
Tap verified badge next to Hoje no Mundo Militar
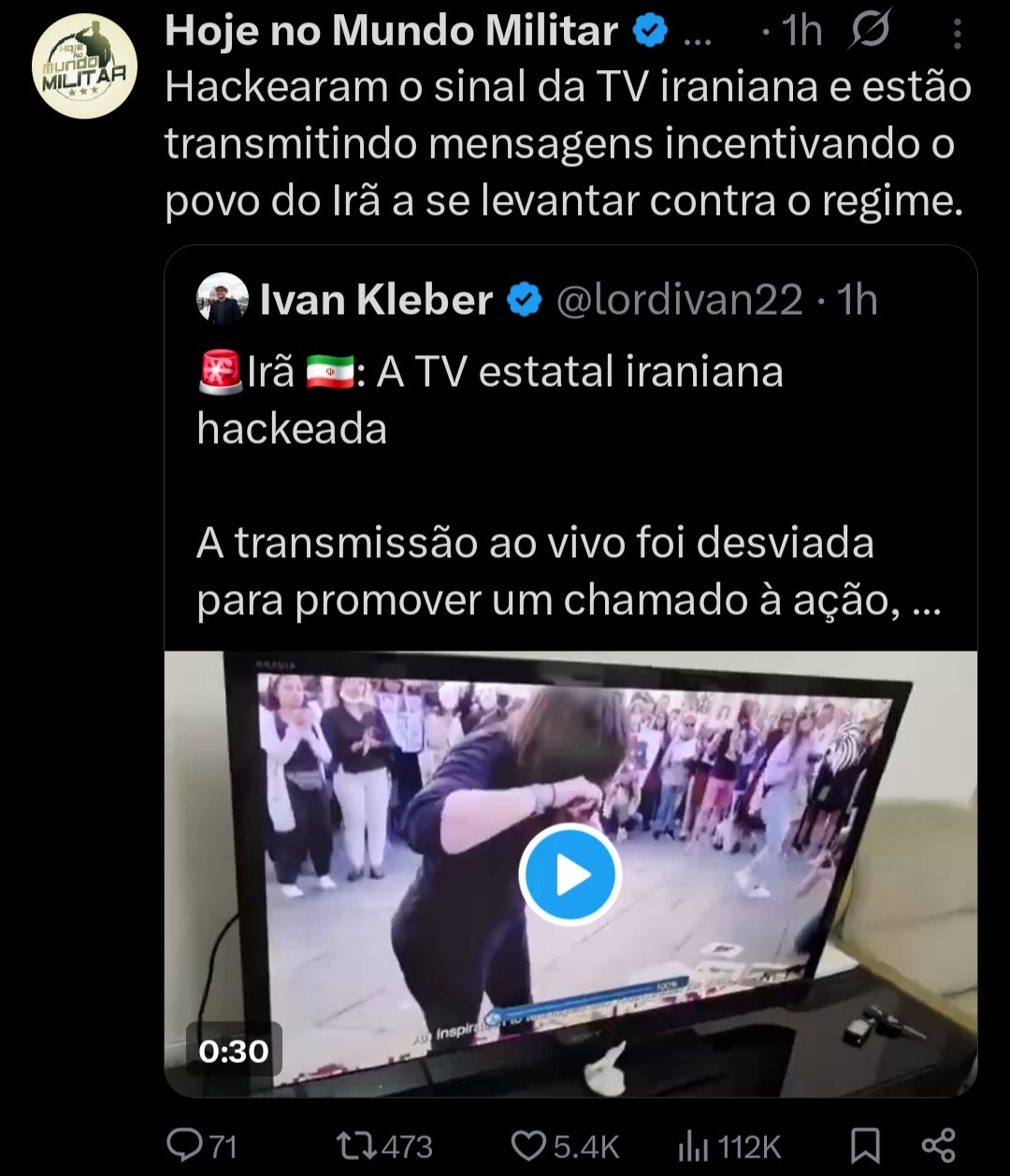[650, 32]
